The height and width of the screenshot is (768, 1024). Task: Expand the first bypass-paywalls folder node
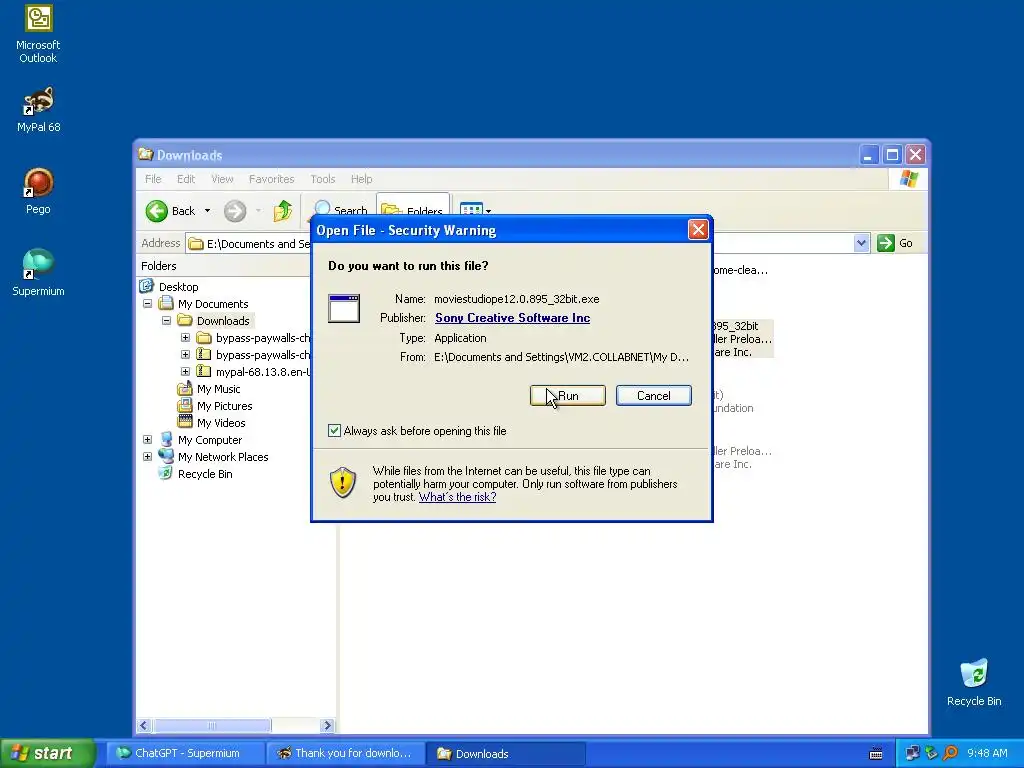point(185,338)
